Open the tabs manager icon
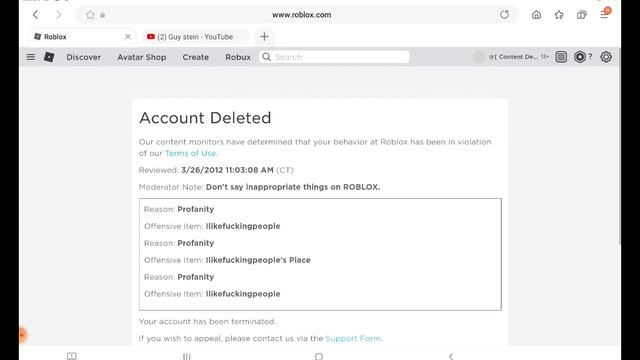The width and height of the screenshot is (640, 360). 581,15
